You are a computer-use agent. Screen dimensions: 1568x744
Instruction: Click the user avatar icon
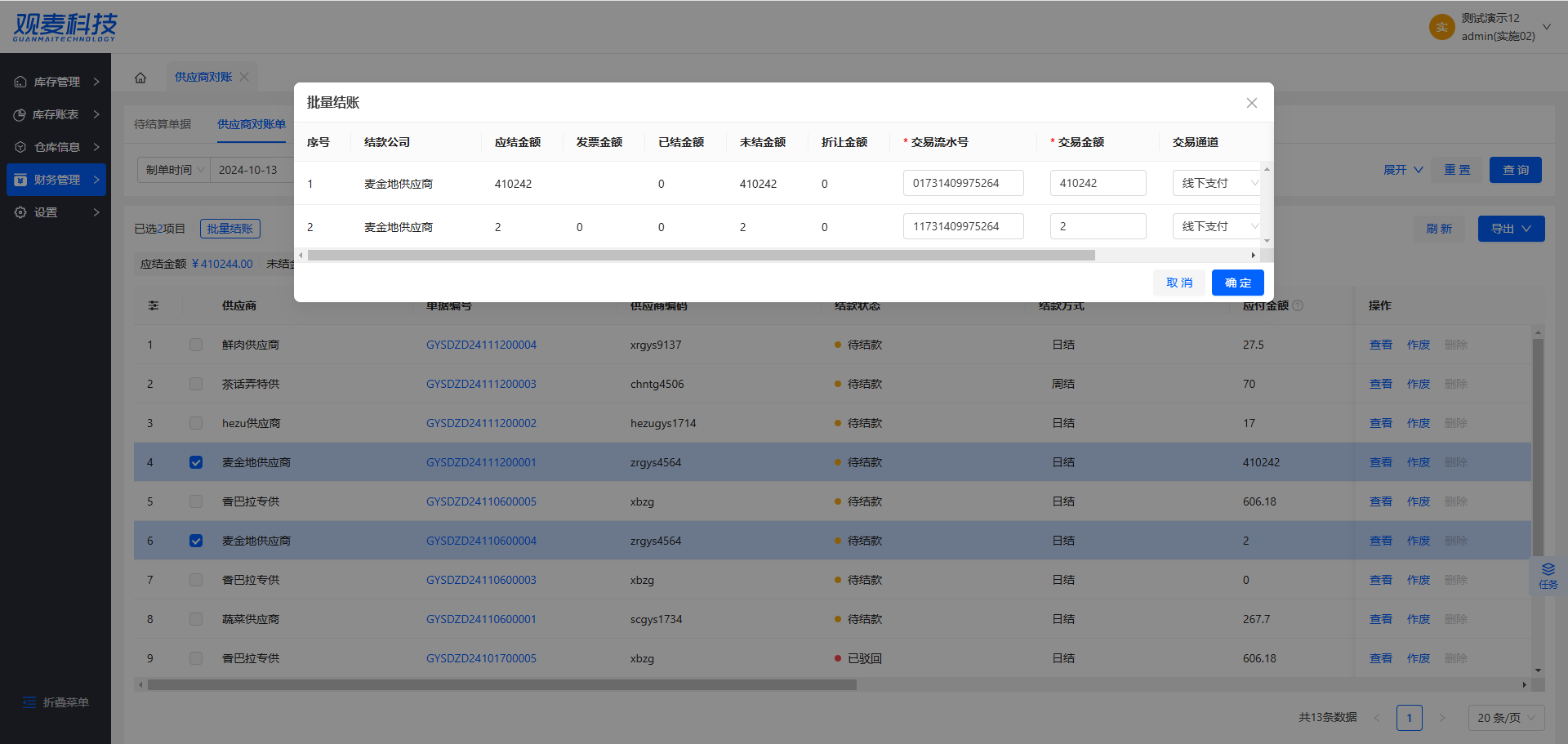[x=1442, y=27]
